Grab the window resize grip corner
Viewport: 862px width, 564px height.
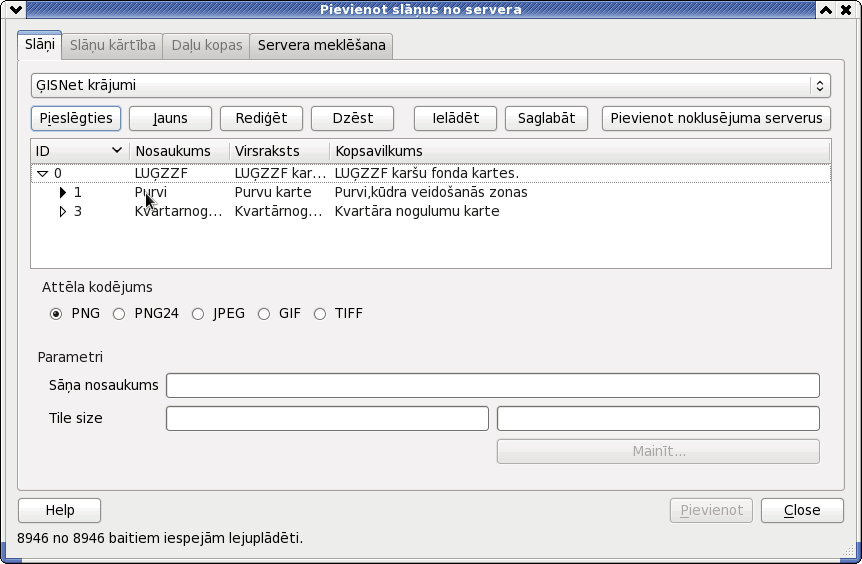coord(849,551)
